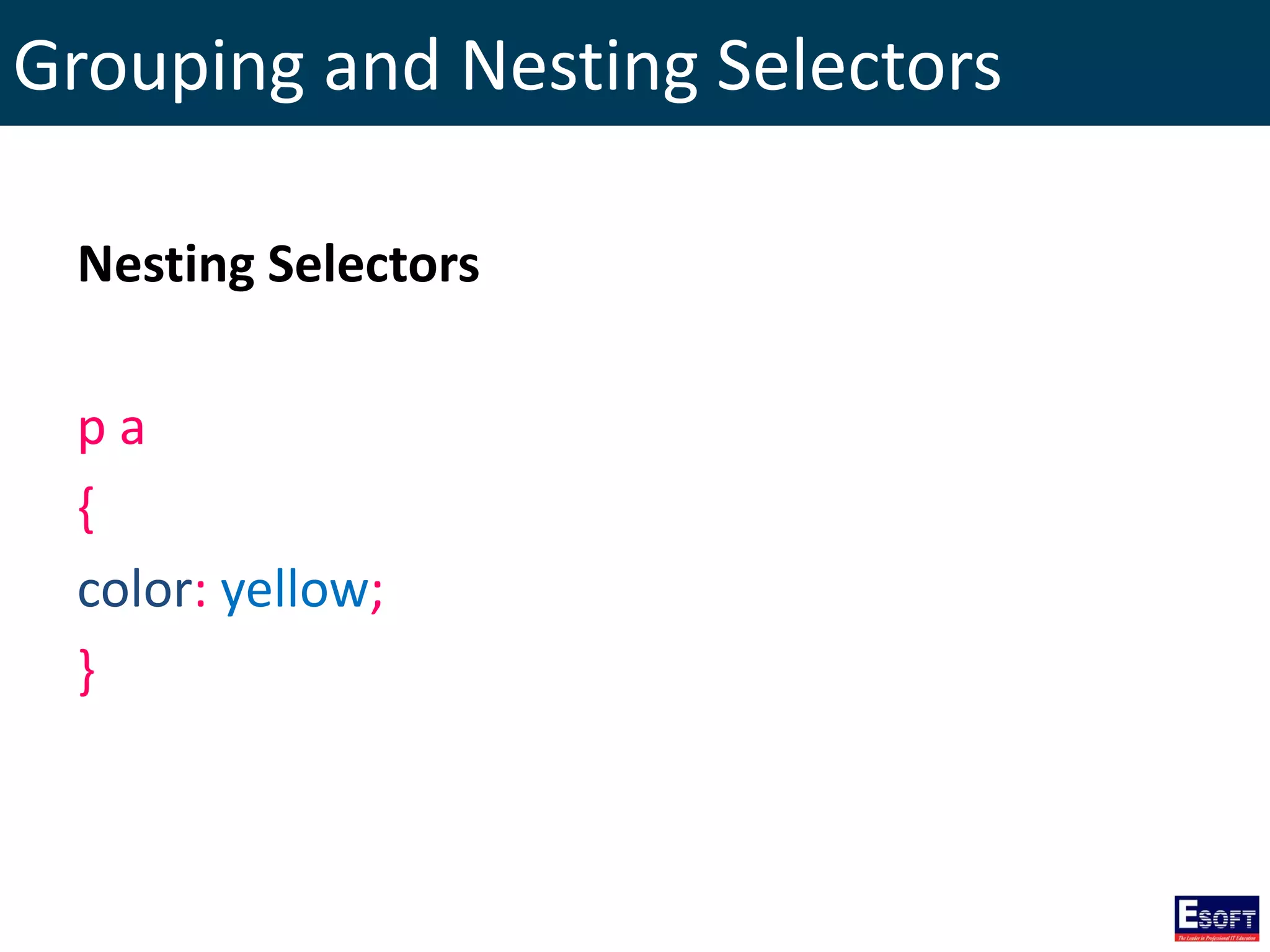Click 'SOFT' letters in the logo
Image resolution: width=1270 pixels, height=952 pixels.
point(1227,919)
